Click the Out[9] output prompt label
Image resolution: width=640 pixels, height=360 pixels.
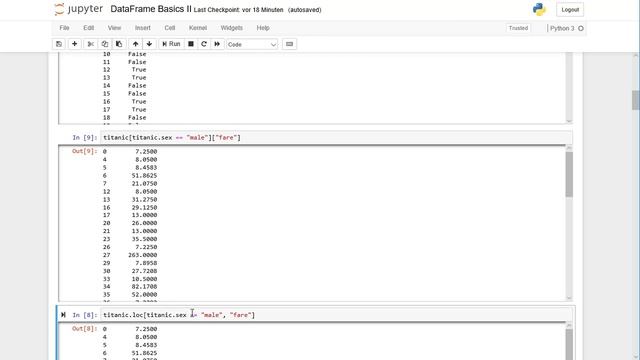coord(85,151)
